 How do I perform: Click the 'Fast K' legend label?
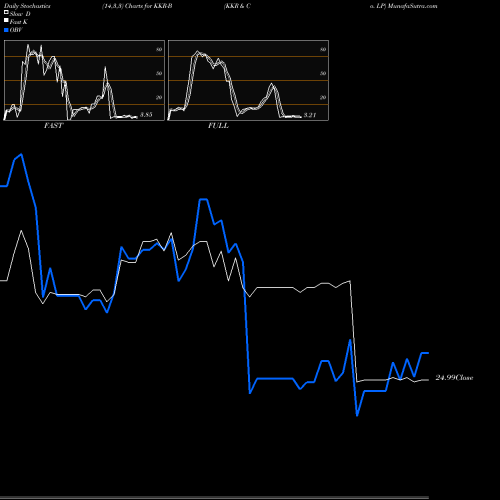click(18, 22)
